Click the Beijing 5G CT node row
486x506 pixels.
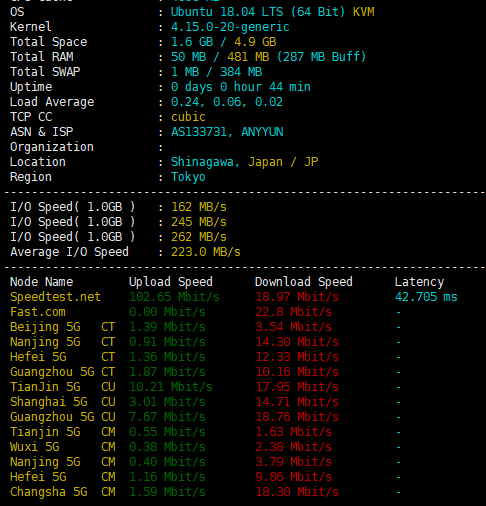(x=205, y=327)
